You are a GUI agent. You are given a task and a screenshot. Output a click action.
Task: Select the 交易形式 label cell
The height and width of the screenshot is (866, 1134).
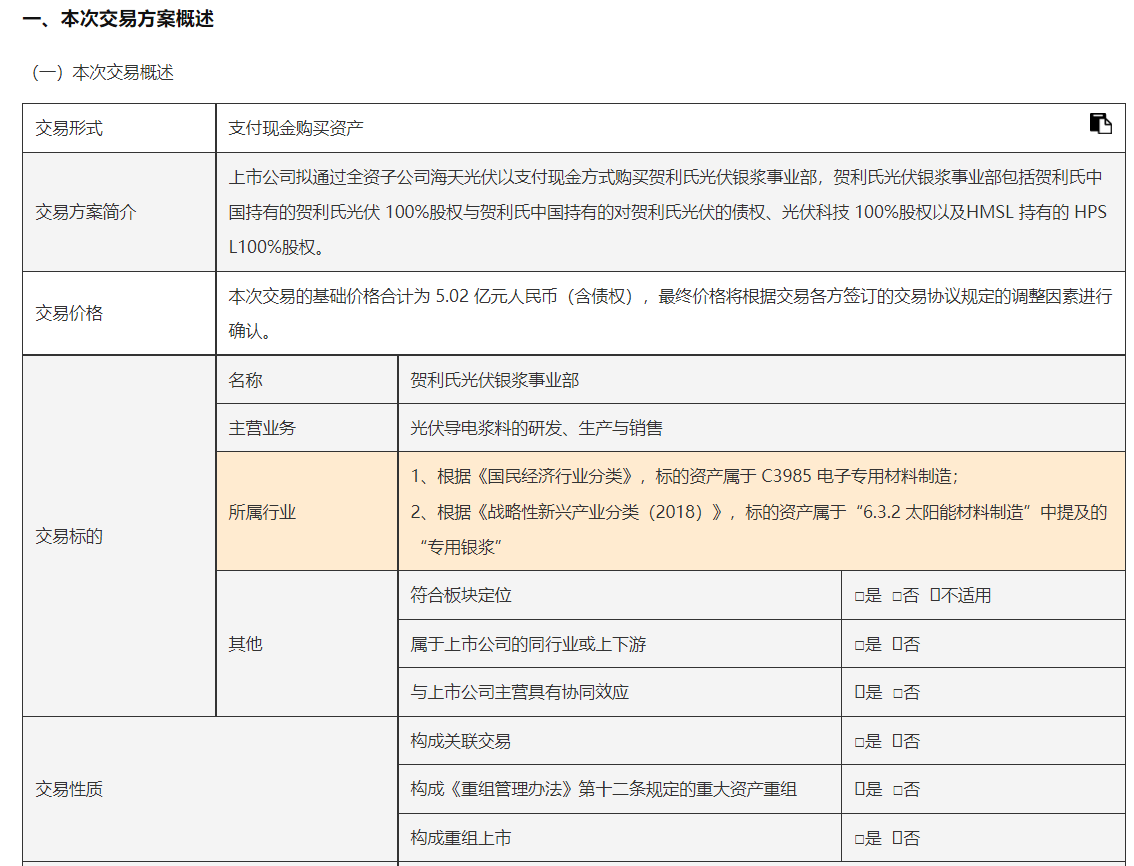[119, 128]
